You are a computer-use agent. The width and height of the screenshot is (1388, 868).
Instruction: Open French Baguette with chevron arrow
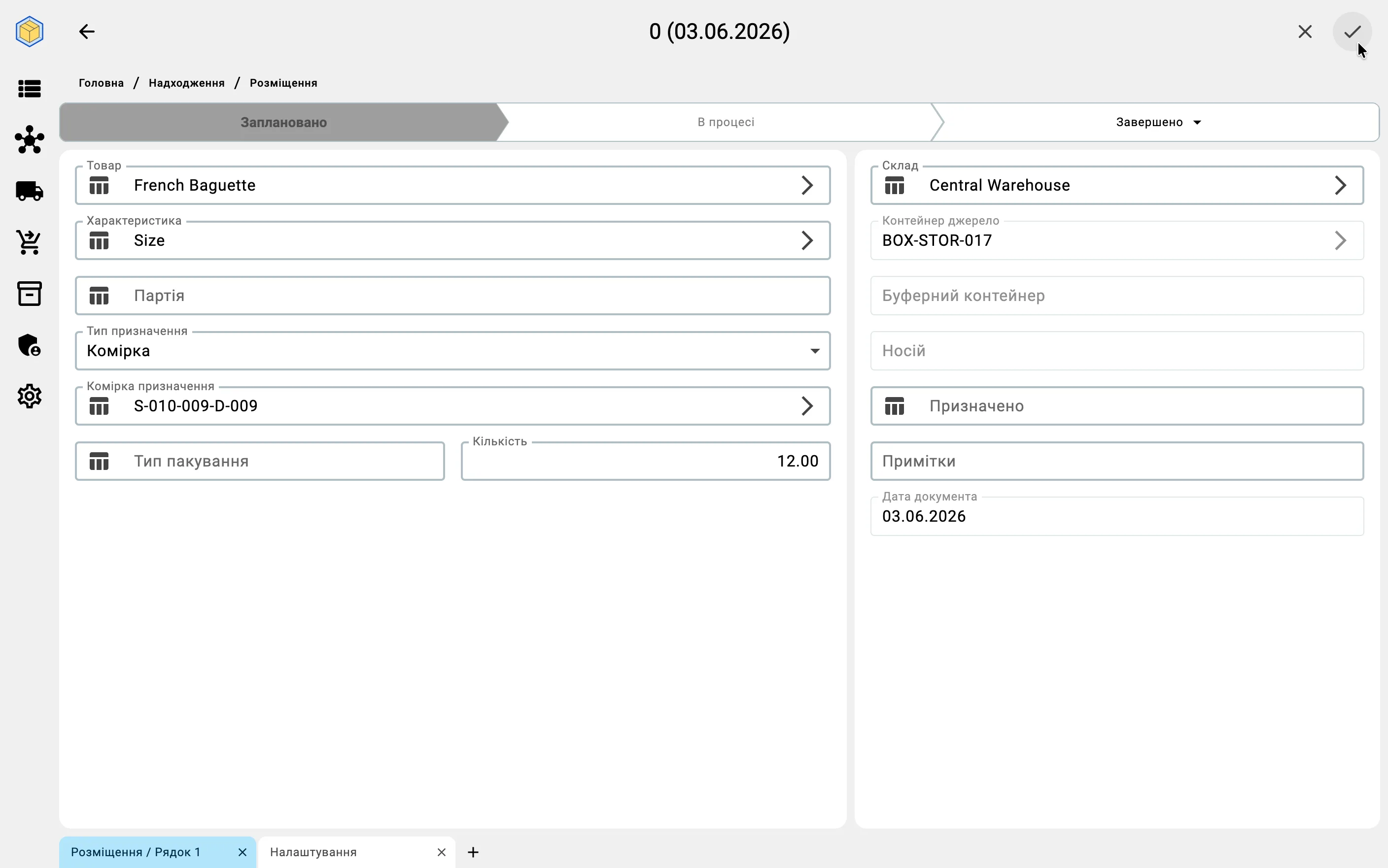[807, 185]
